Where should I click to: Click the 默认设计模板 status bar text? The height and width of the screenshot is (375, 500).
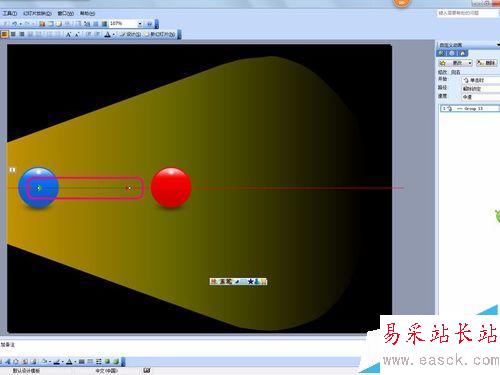click(x=26, y=371)
